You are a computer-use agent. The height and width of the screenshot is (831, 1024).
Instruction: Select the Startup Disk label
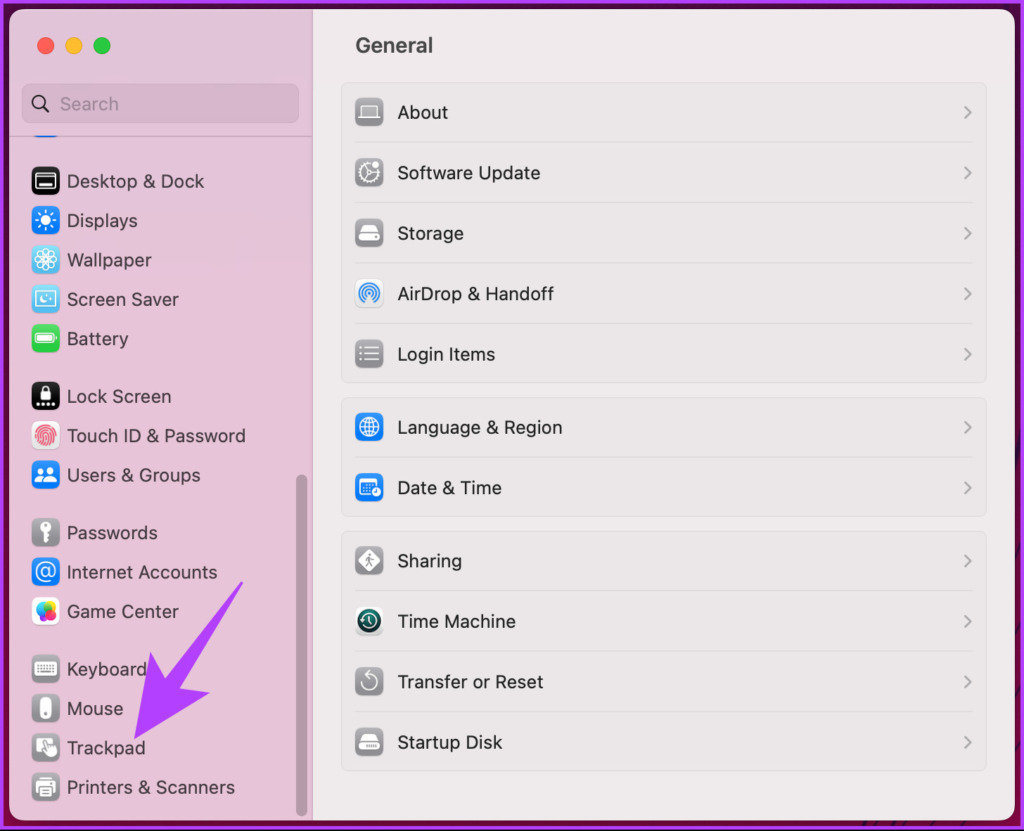pyautogui.click(x=450, y=742)
